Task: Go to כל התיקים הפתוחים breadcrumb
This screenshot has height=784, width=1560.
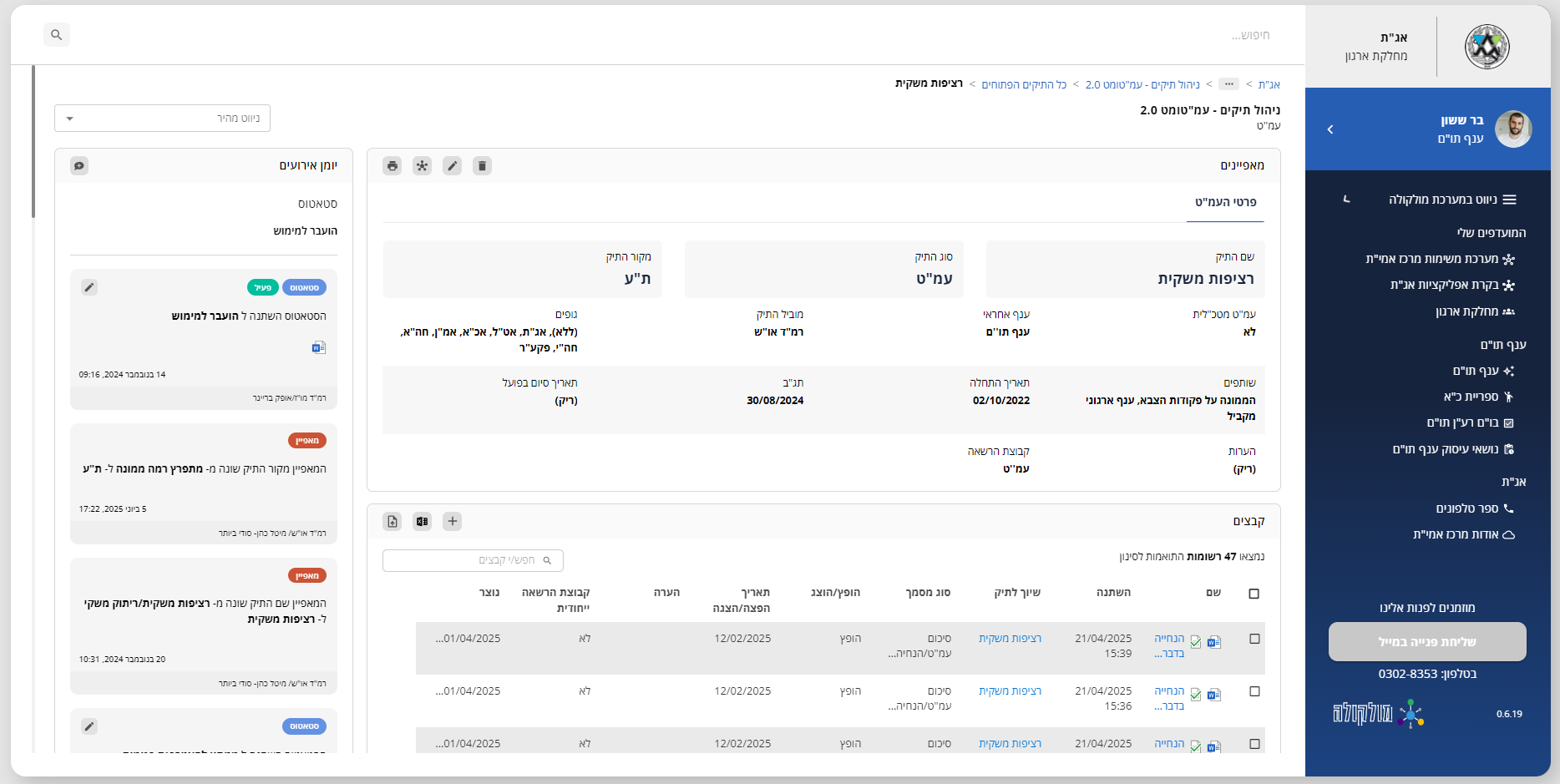Action: pos(1024,84)
